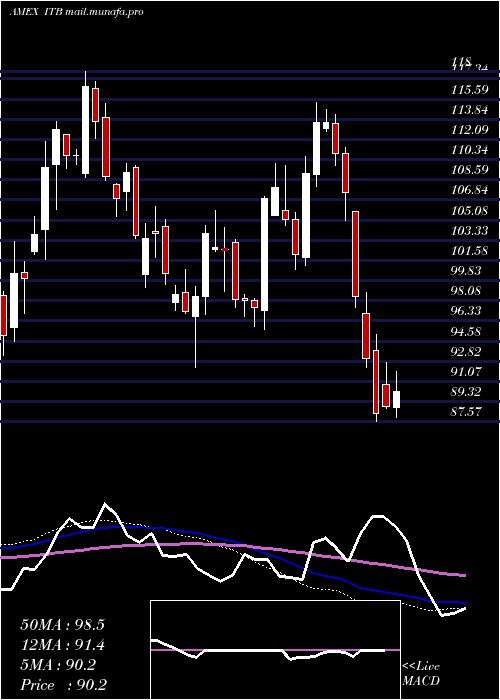
Task: Click the '12MA : 91.4' readout
Action: tap(62, 645)
